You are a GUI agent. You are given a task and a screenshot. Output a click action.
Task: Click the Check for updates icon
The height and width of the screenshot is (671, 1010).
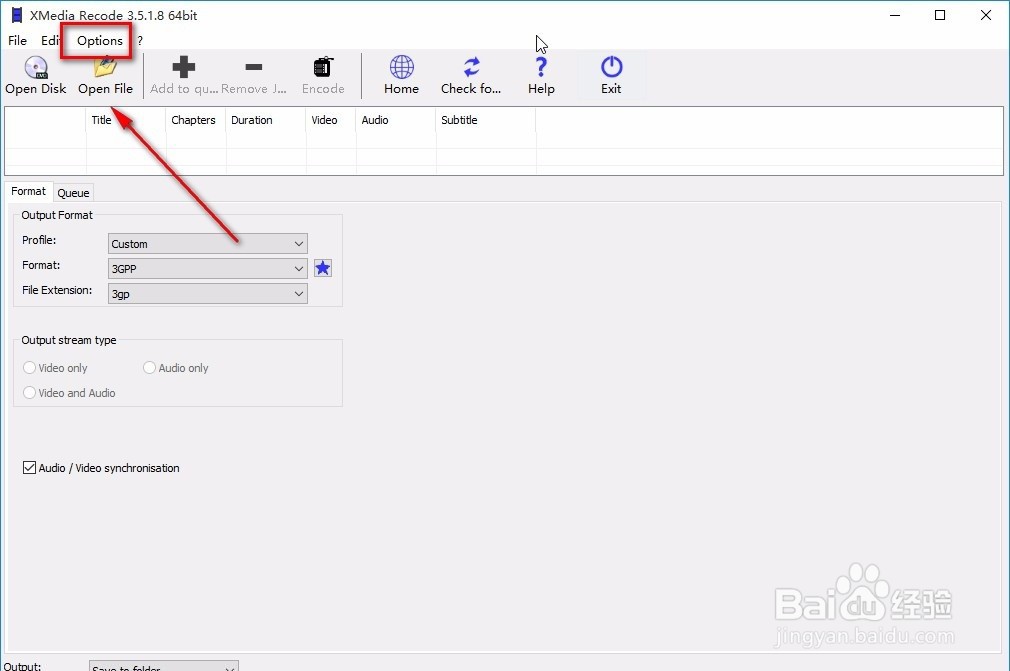point(472,67)
